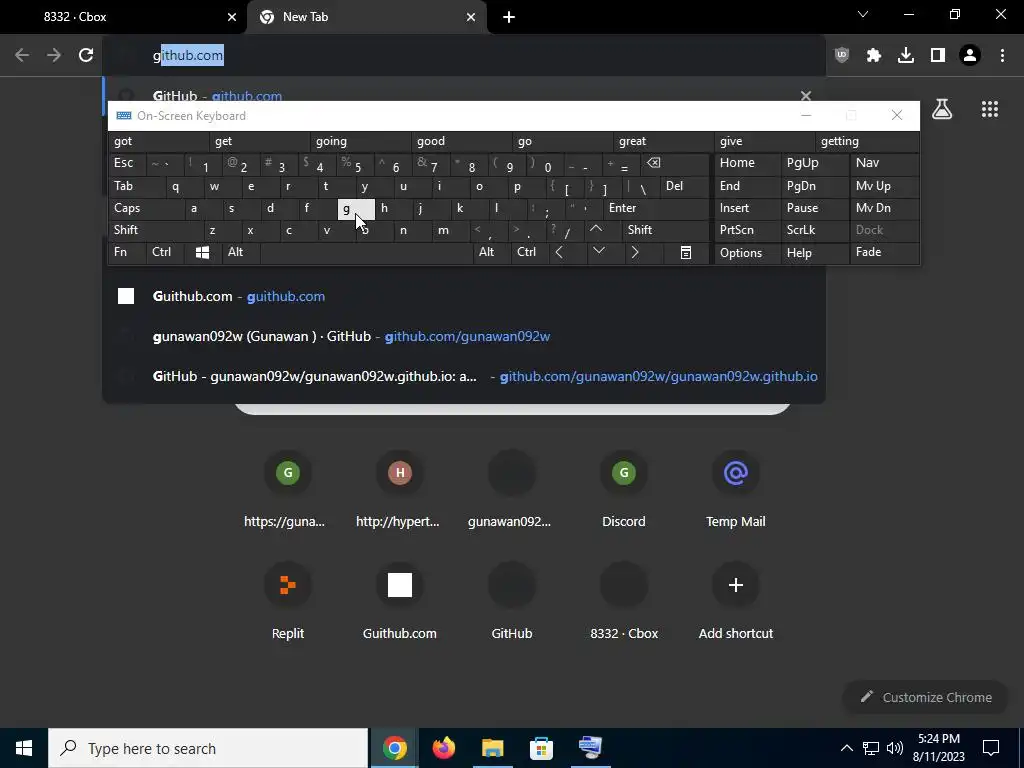Open the Replit shortcut tile
This screenshot has width=1024, height=768.
tap(288, 601)
